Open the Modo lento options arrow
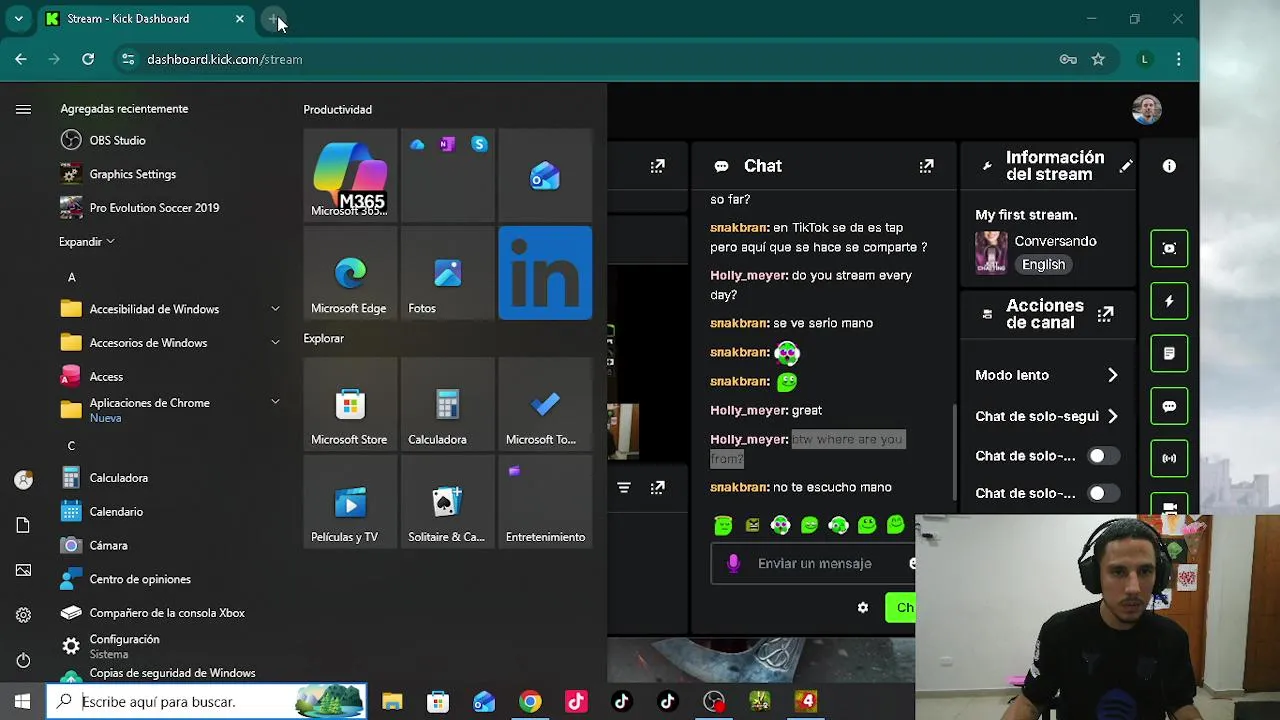This screenshot has height=720, width=1280. pyautogui.click(x=1112, y=375)
